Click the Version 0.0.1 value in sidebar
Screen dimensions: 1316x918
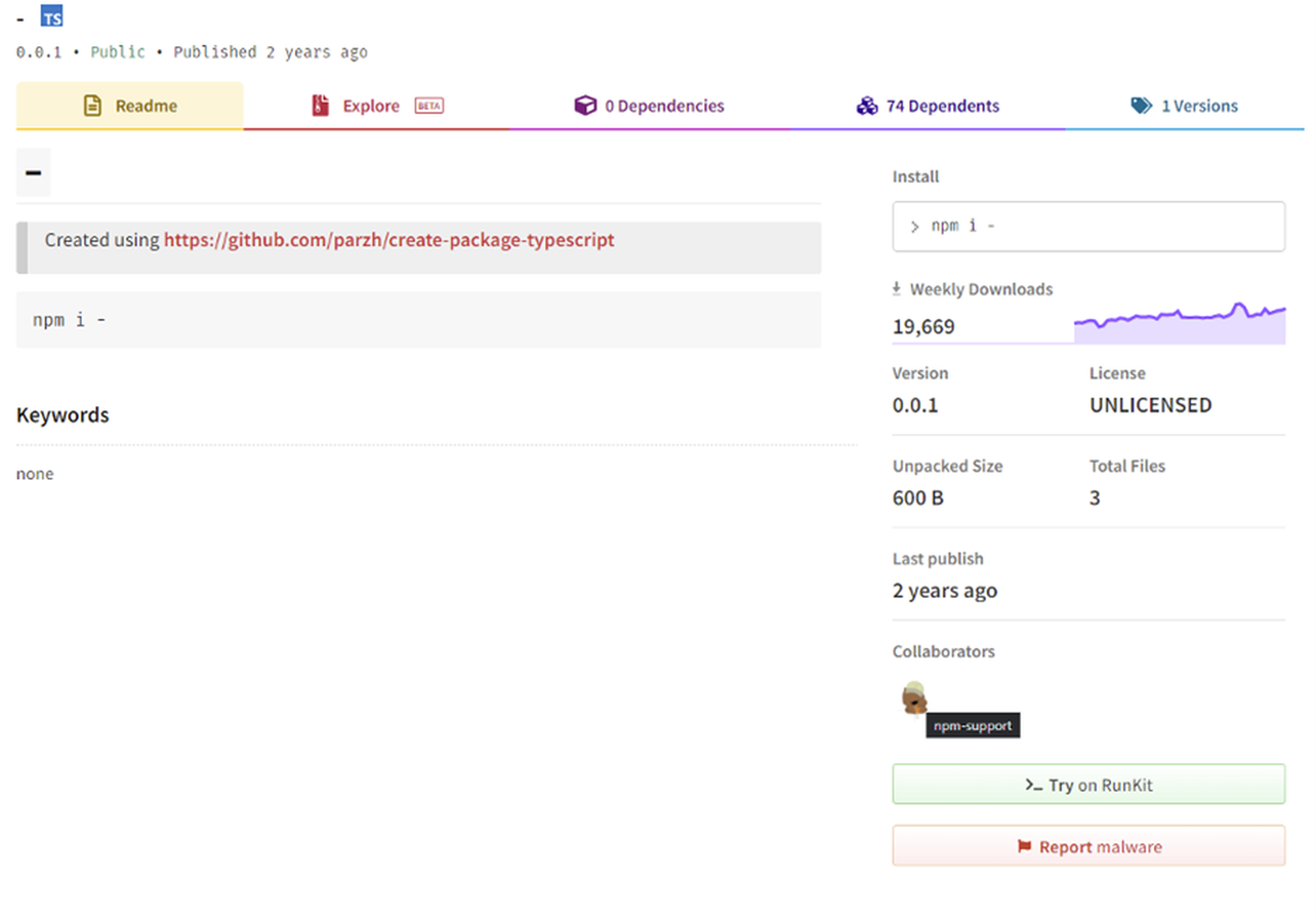[915, 405]
